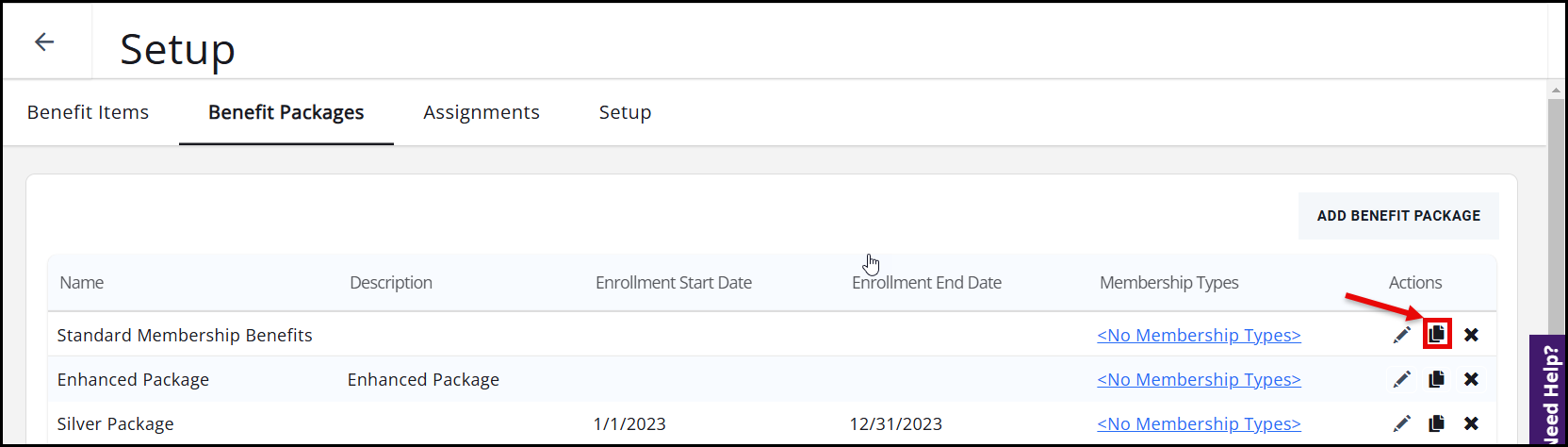This screenshot has height=447, width=1568.
Task: Duplicate the Enhanced Package row
Action: [x=1437, y=379]
